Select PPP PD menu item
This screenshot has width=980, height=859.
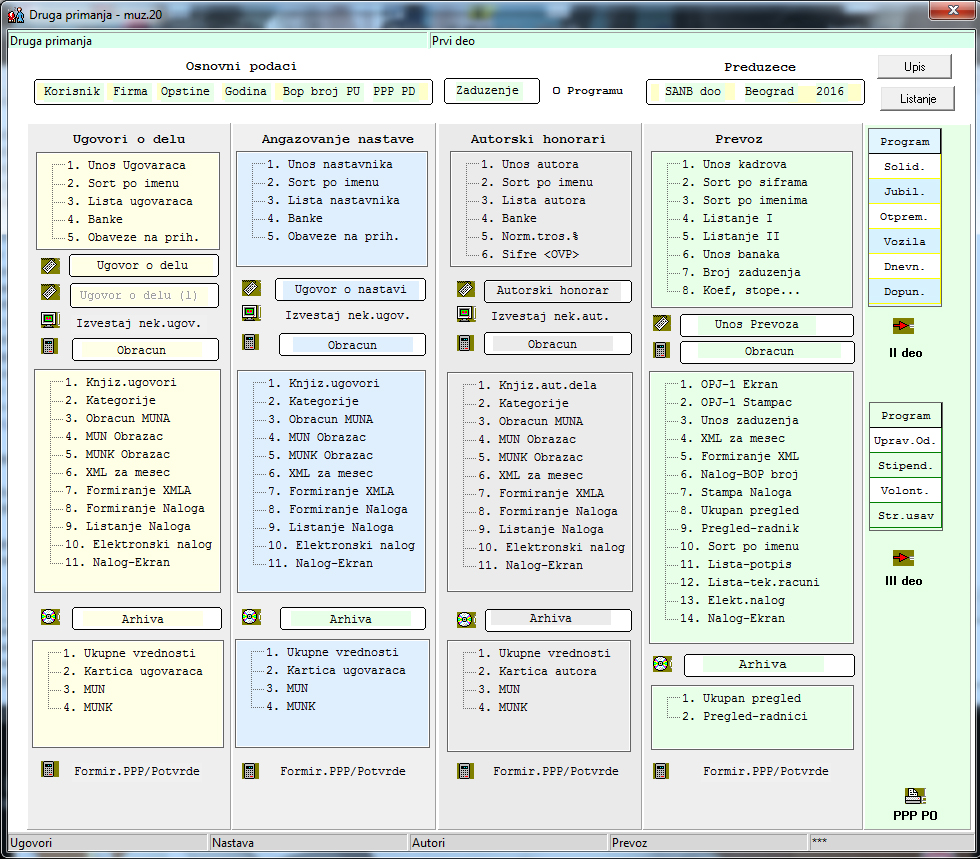pyautogui.click(x=394, y=91)
